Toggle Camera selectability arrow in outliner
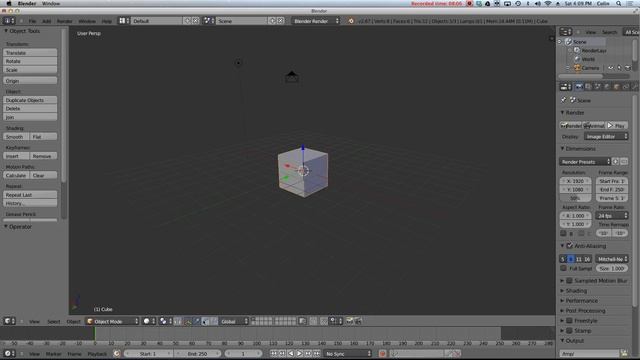The width and height of the screenshot is (640, 360). click(x=619, y=68)
